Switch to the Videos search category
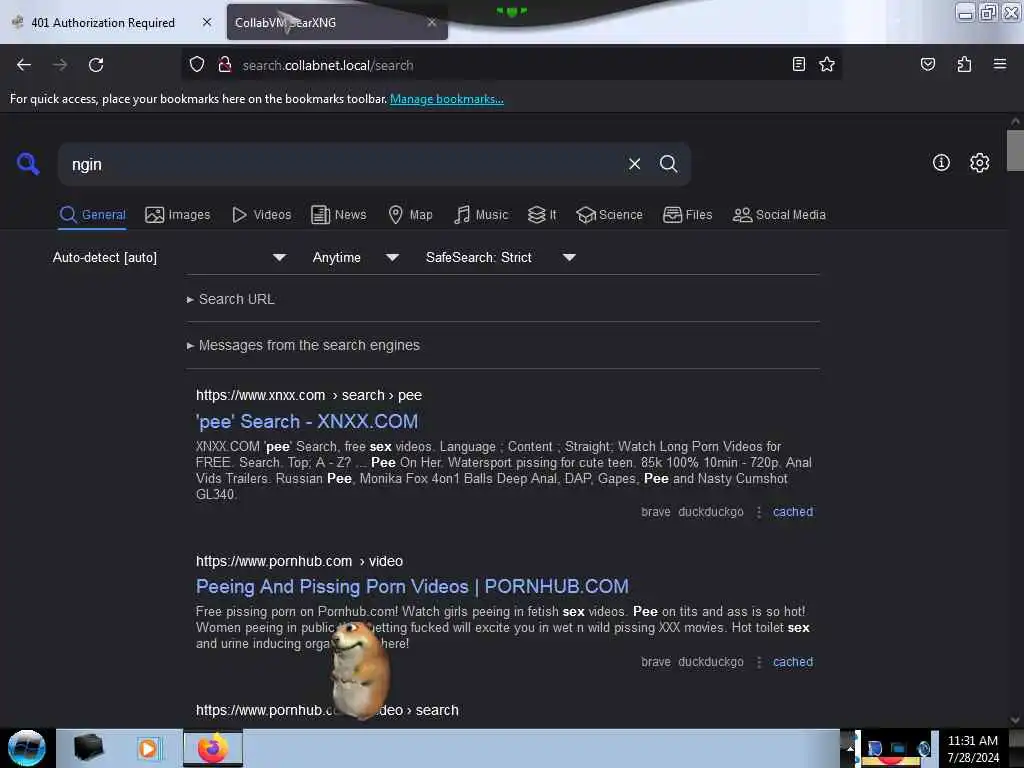Screen dimensions: 1024x768 pyautogui.click(x=262, y=215)
